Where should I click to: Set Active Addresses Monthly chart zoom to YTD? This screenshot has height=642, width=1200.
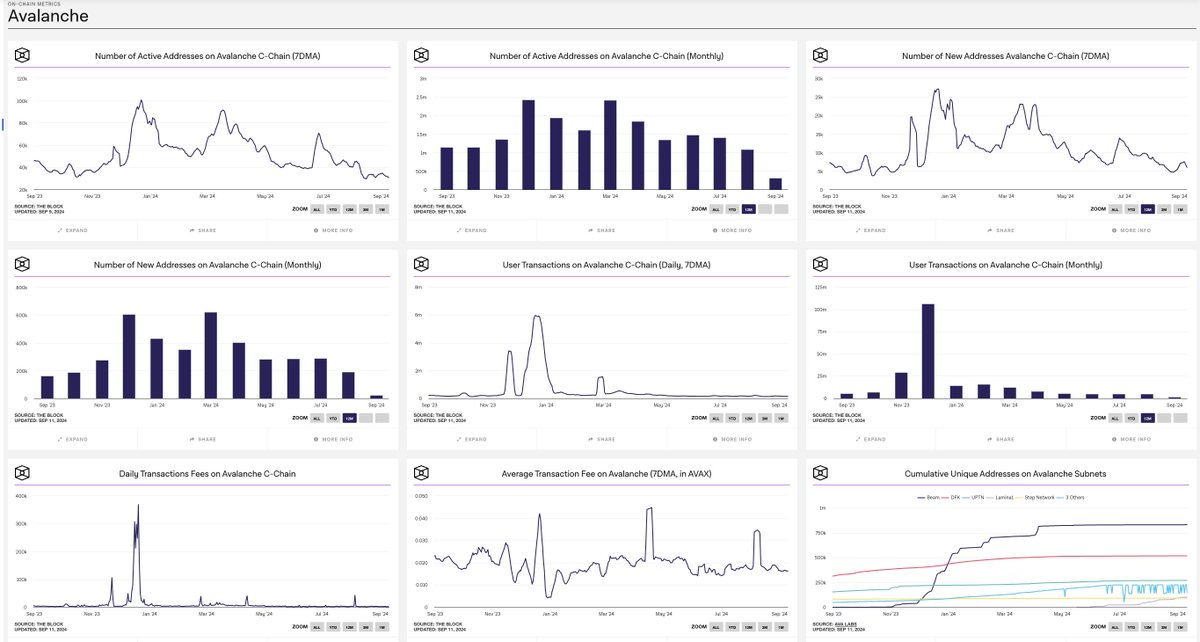coord(732,209)
